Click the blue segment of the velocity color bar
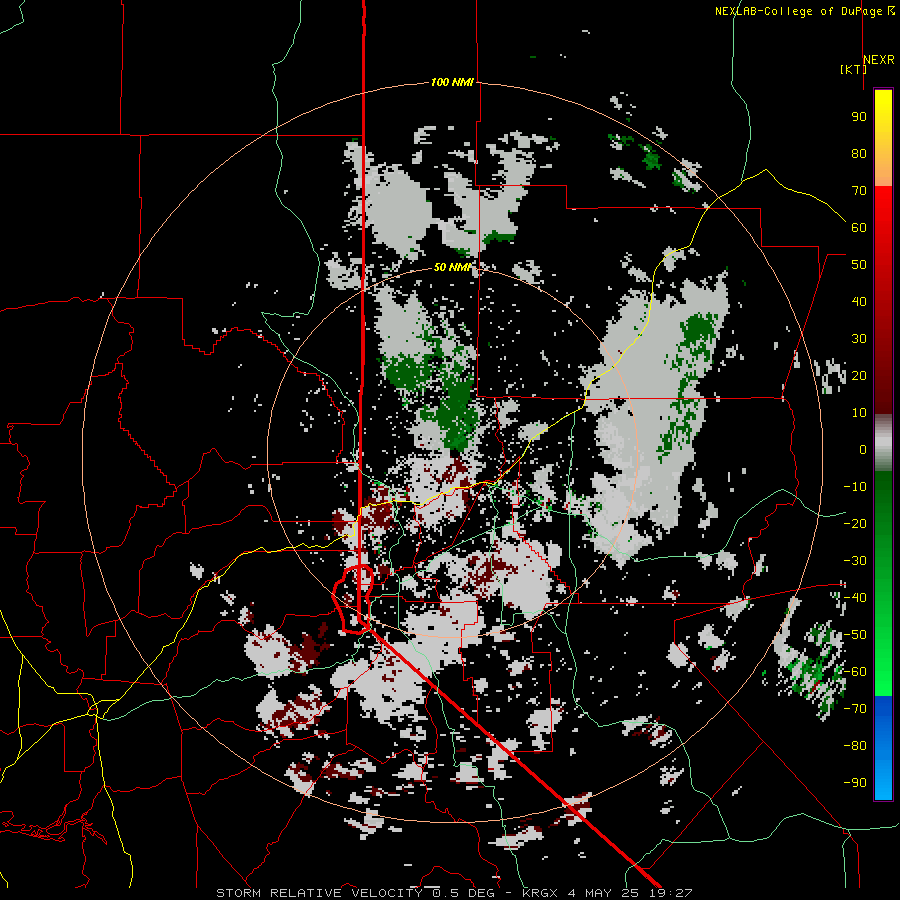Image resolution: width=900 pixels, height=900 pixels. pyautogui.click(x=883, y=747)
